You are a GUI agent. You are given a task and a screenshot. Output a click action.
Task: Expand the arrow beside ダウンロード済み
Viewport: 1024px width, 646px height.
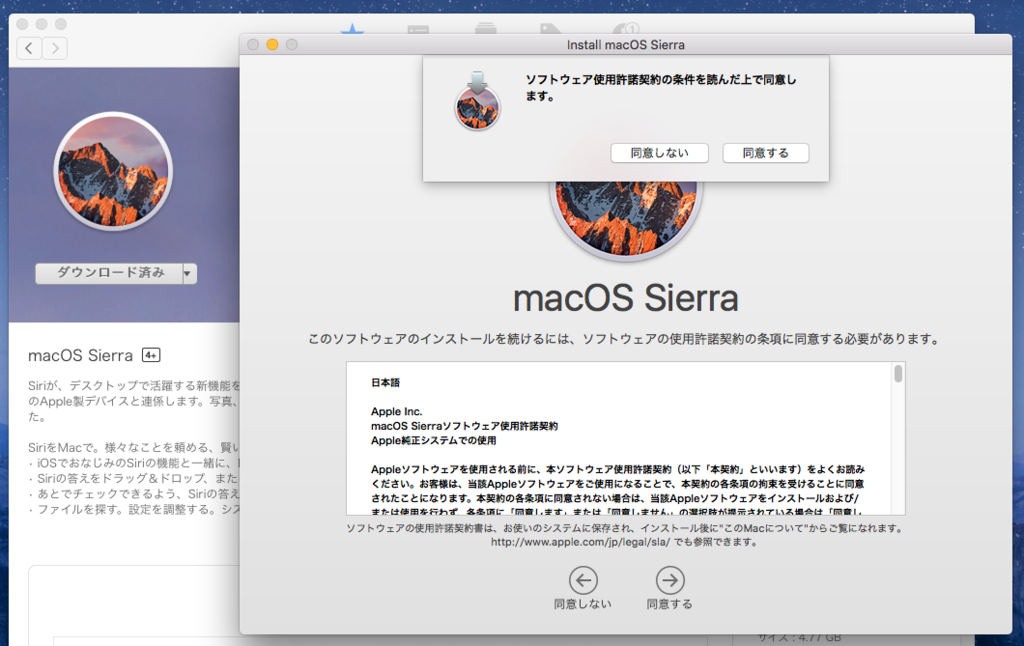(x=189, y=273)
